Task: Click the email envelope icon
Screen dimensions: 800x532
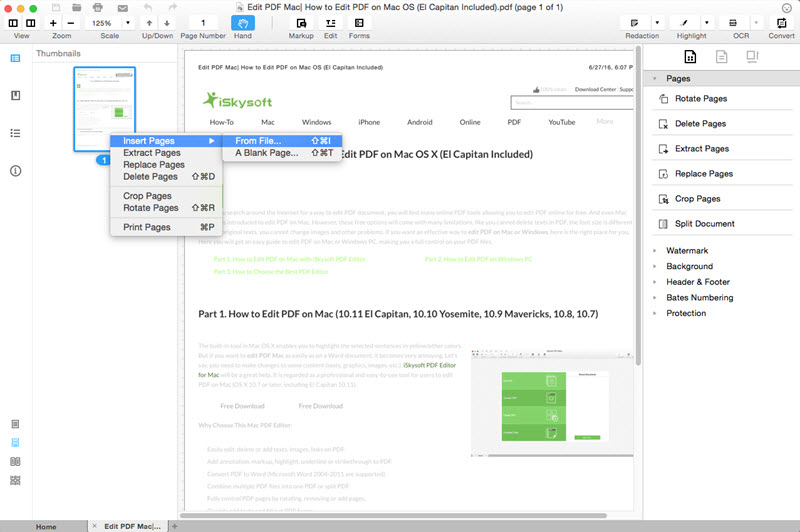Action: point(122,8)
